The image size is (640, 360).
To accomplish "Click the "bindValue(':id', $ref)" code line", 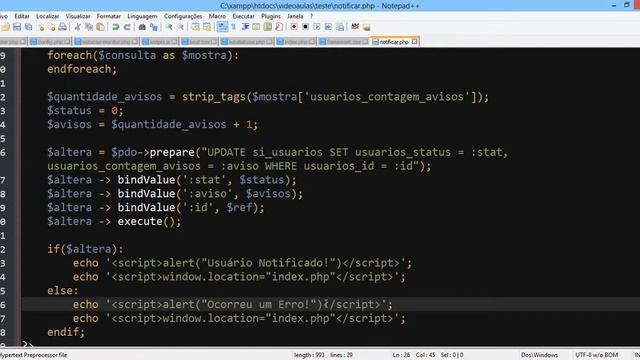I will point(156,207).
